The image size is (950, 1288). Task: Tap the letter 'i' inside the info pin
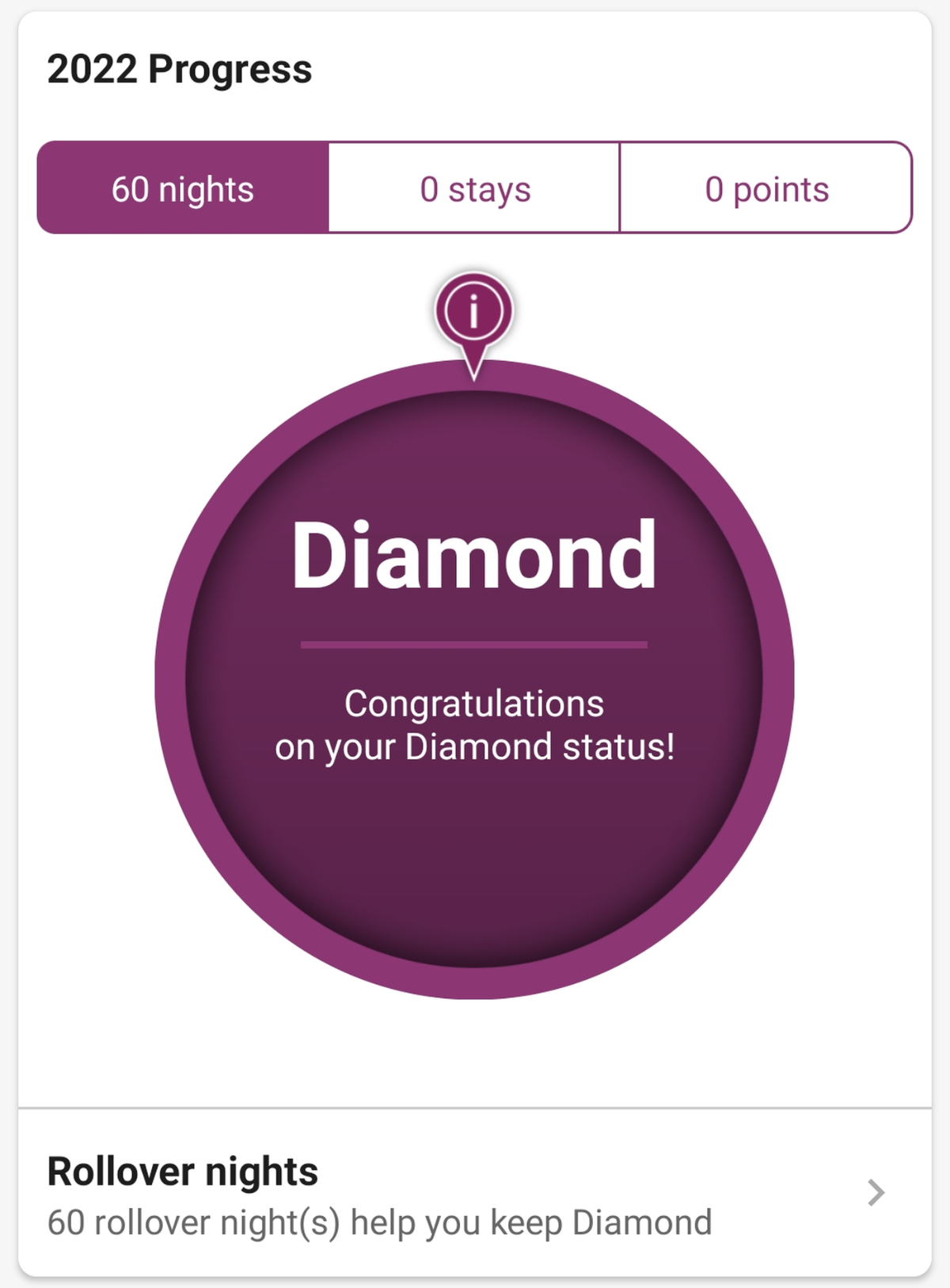click(x=473, y=311)
